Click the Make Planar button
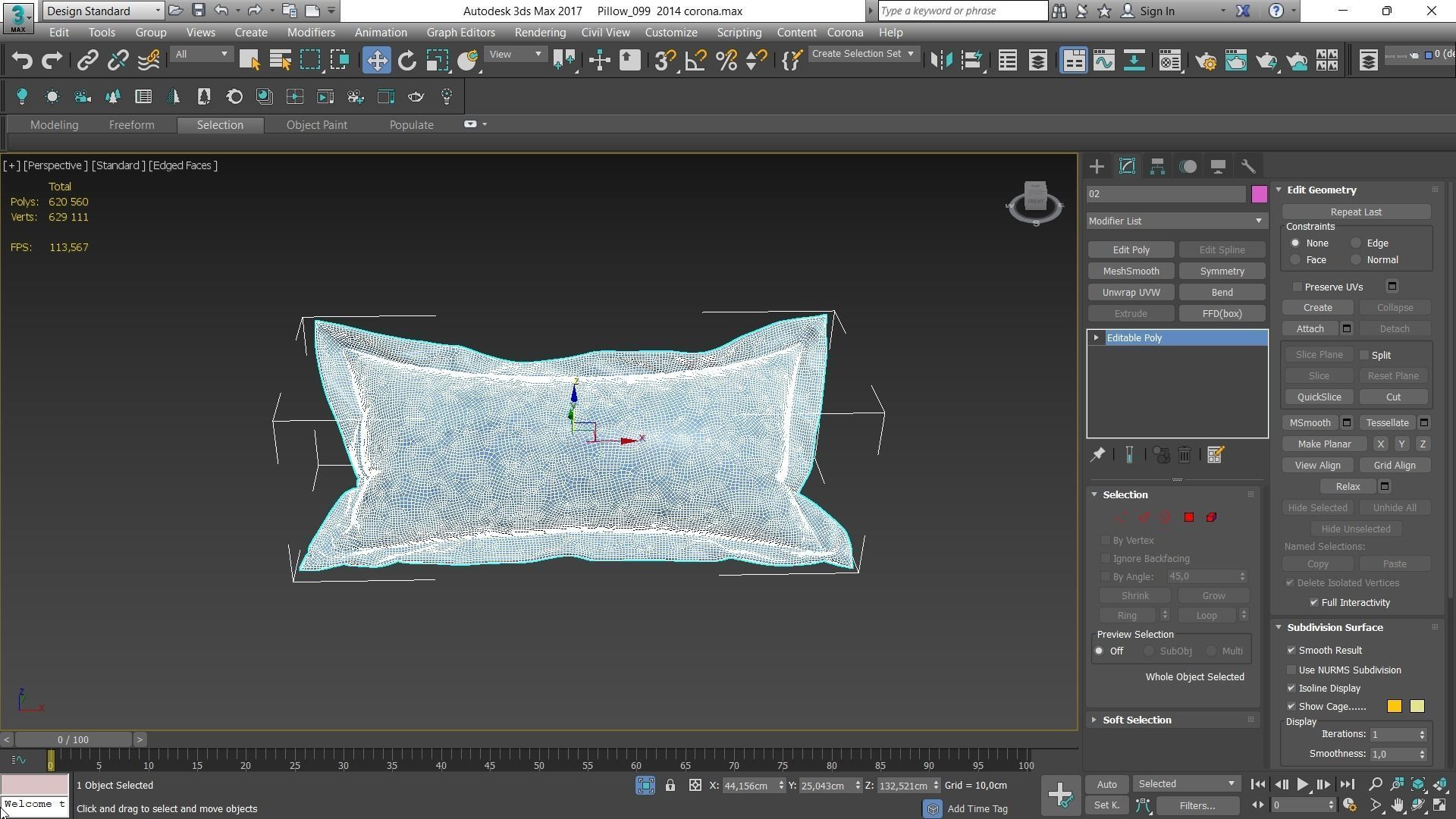Viewport: 1456px width, 819px height. click(1324, 444)
